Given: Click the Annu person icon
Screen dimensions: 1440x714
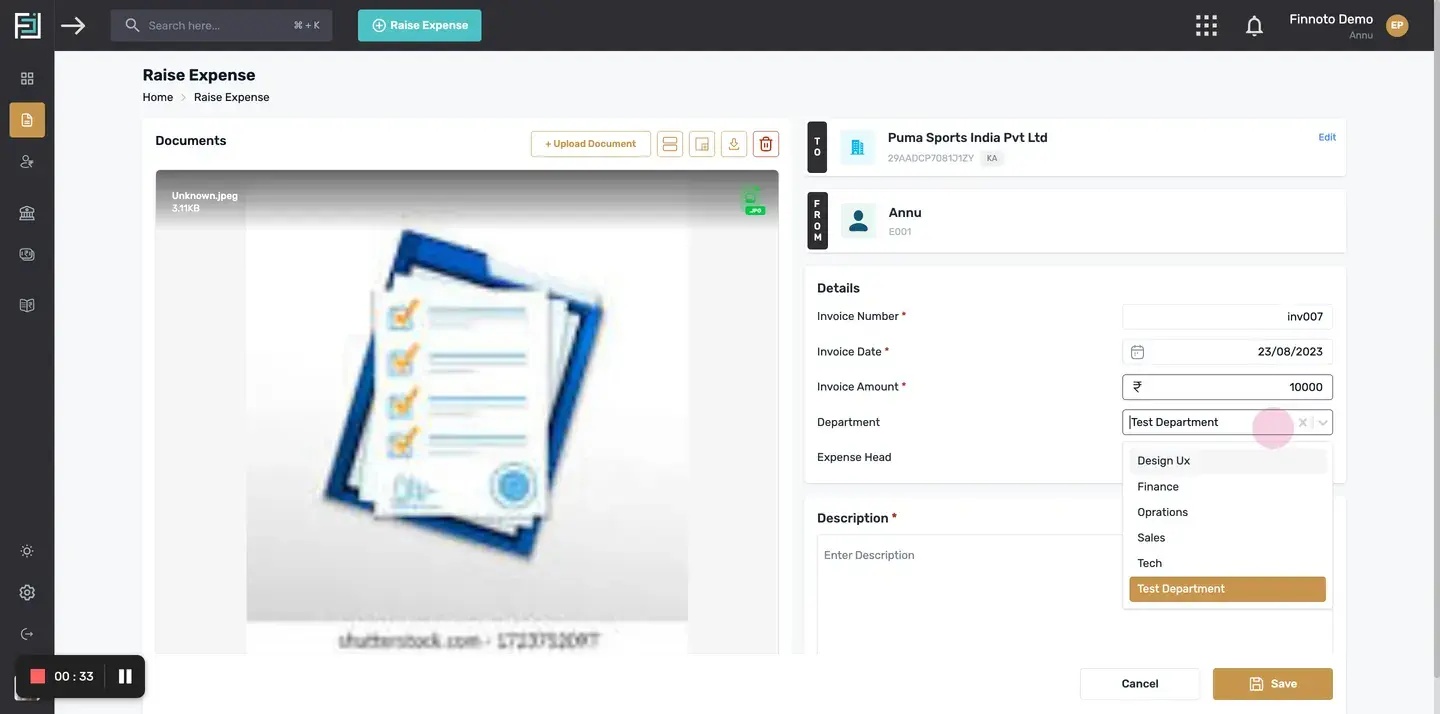Looking at the screenshot, I should 858,221.
